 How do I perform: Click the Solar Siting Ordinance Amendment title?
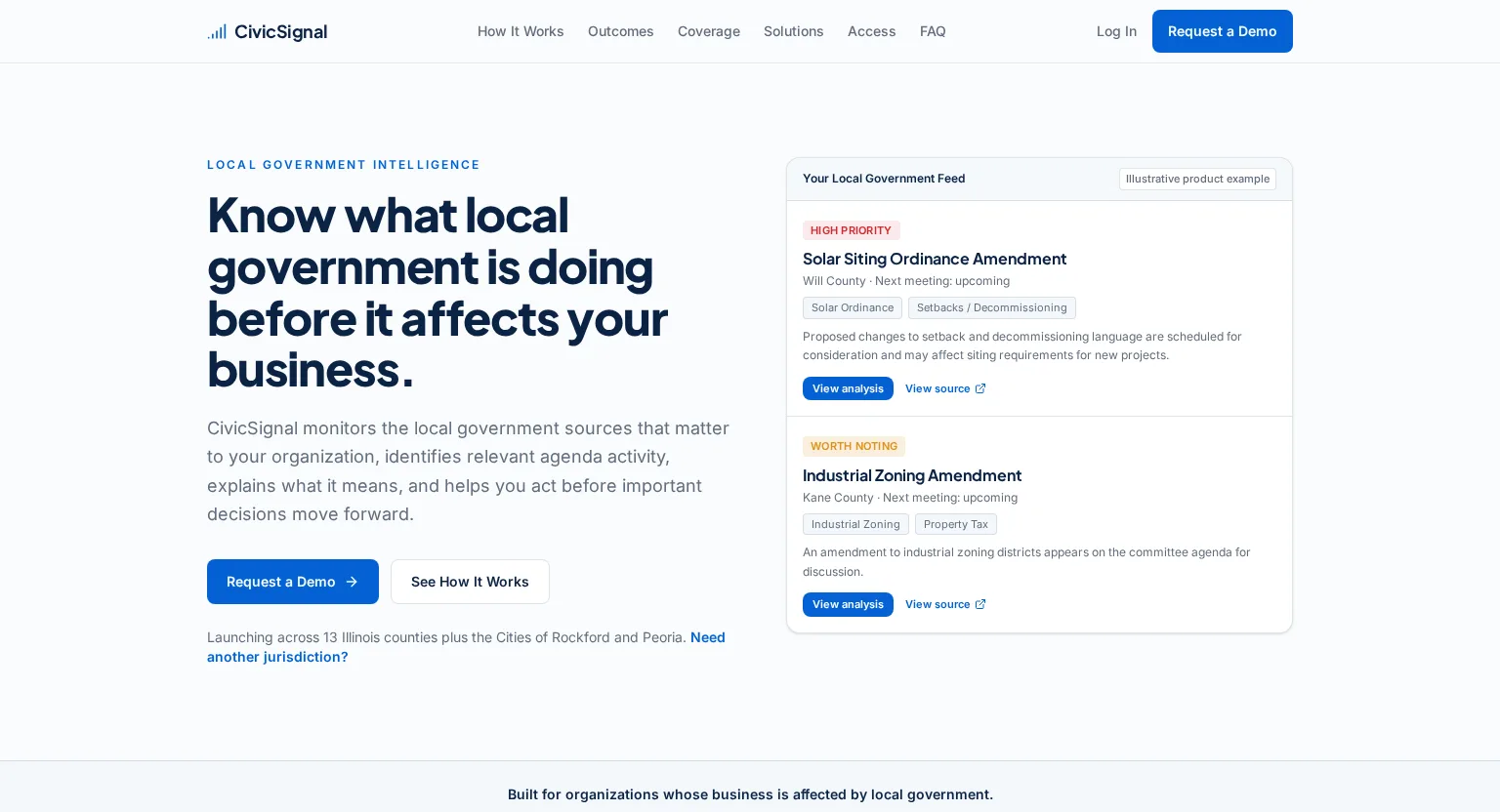[935, 259]
